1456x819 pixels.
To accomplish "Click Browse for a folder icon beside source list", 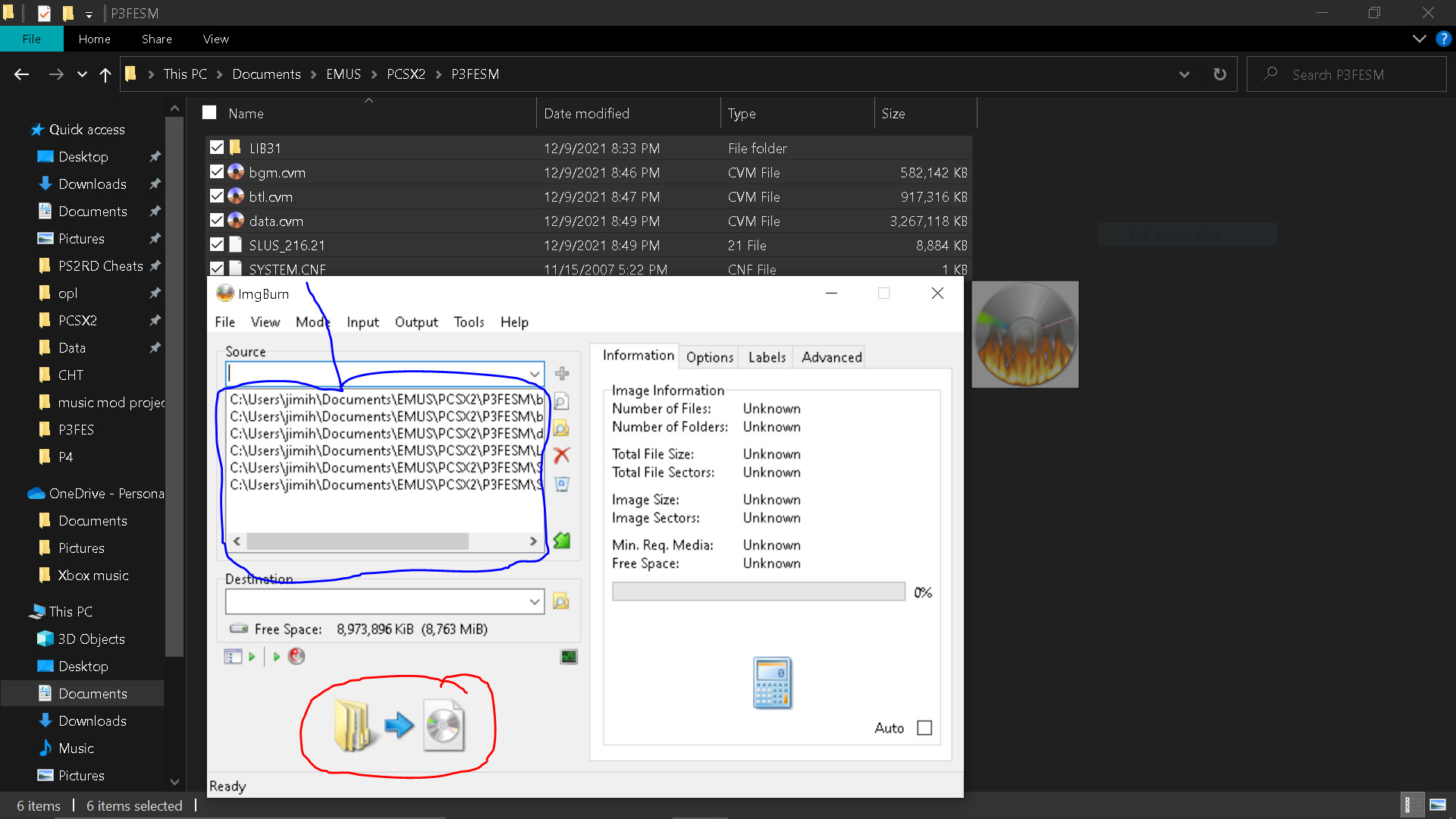I will 561,428.
